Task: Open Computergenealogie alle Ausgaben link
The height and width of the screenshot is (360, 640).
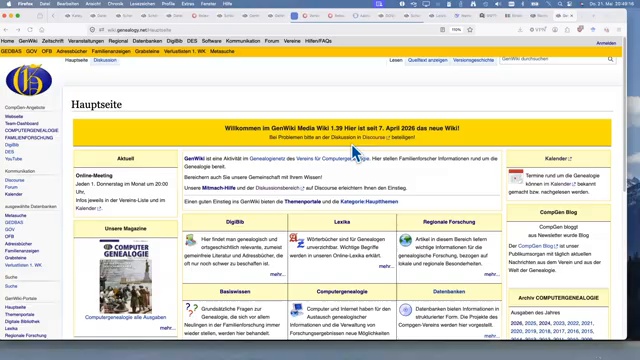Action: [x=125, y=317]
